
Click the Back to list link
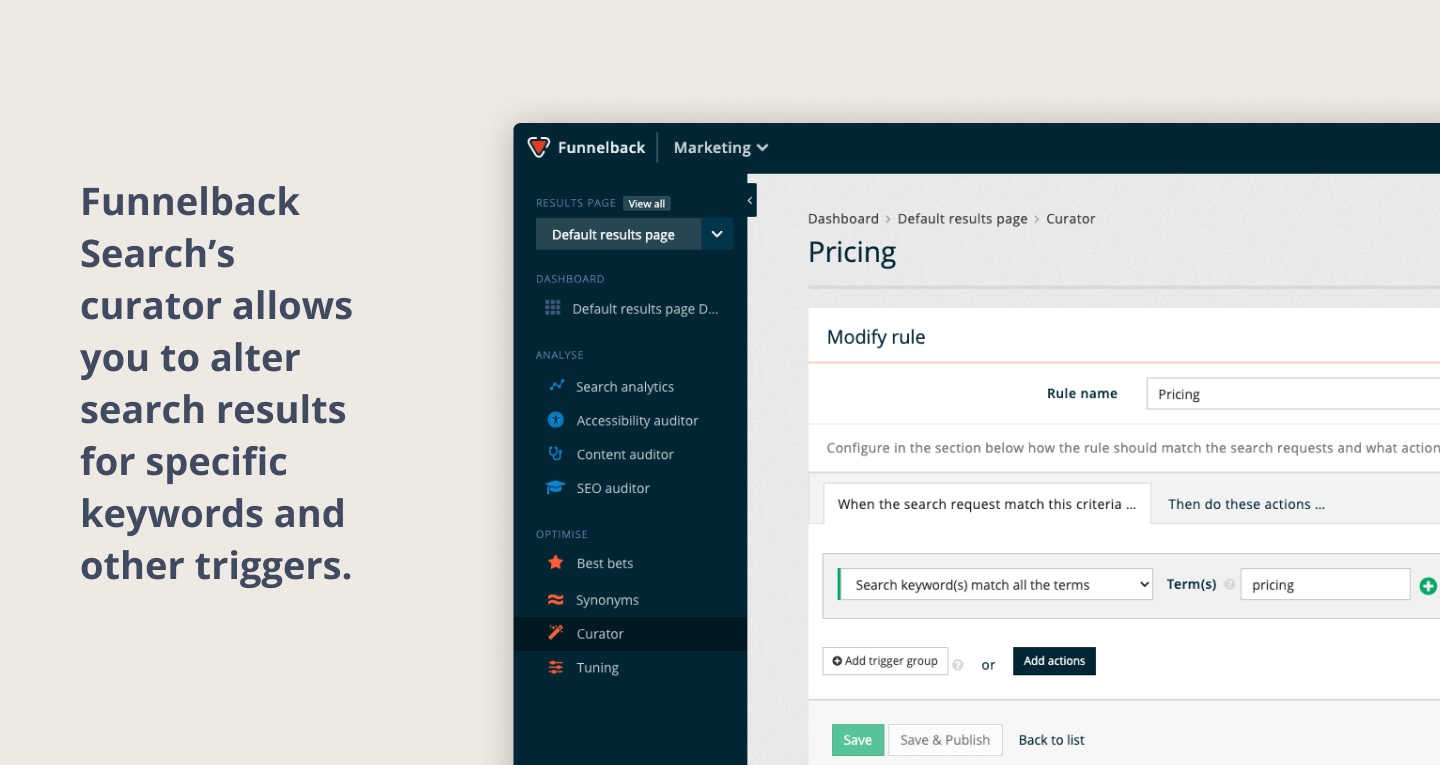1051,740
